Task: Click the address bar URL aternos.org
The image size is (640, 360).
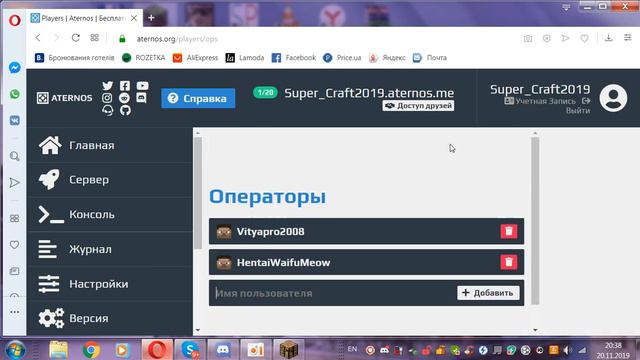Action: click(177, 39)
